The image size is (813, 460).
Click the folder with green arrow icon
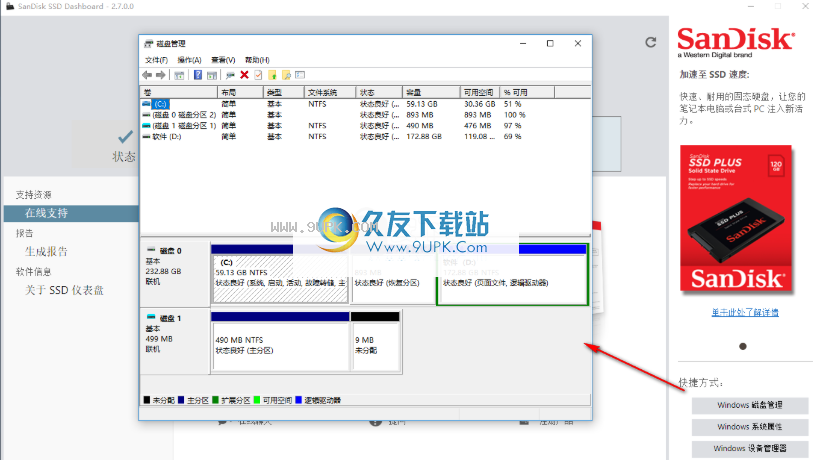272,75
